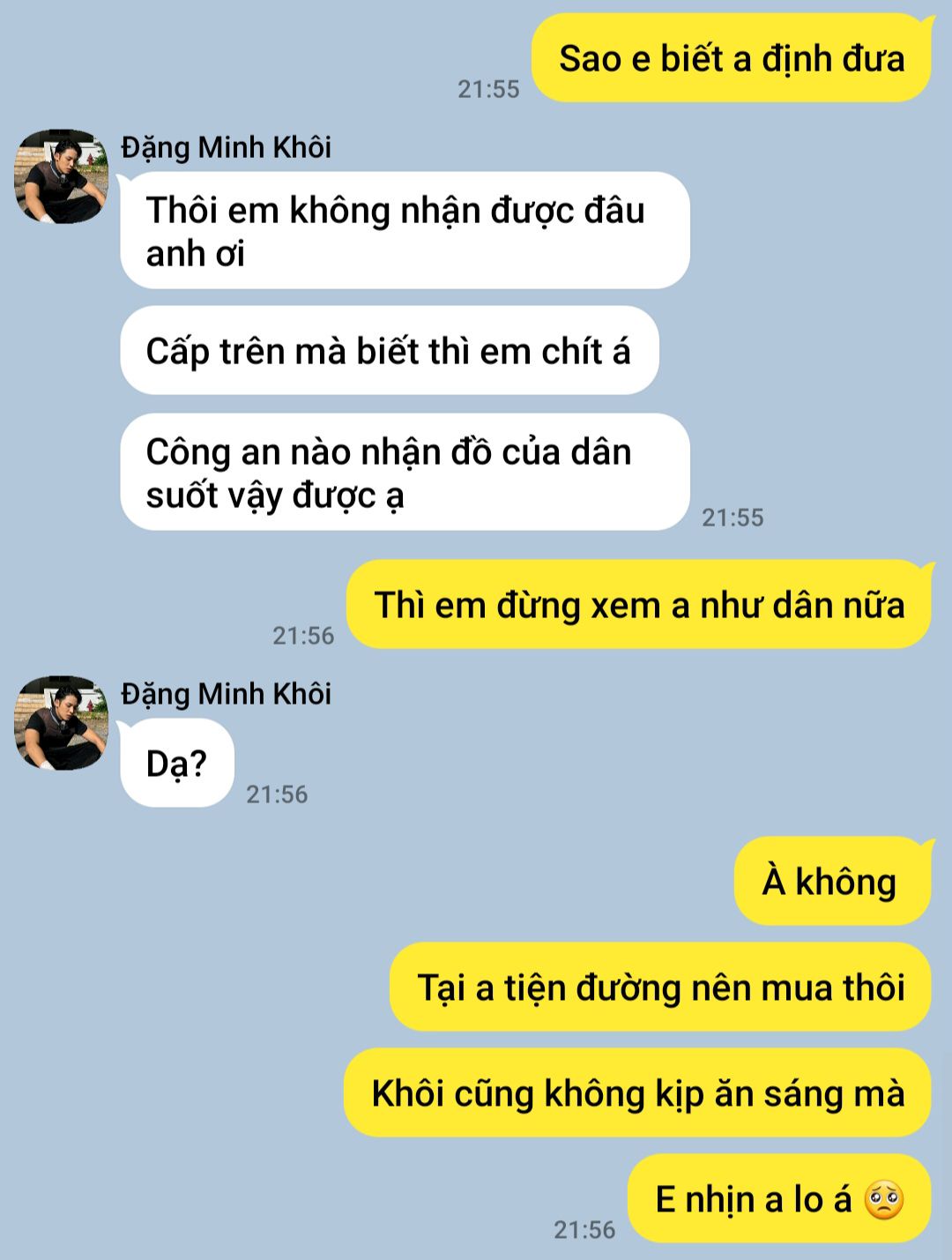This screenshot has height=1260, width=952.
Task: Tap sender name above 'Thôi em không nhận'
Action: pos(226,147)
